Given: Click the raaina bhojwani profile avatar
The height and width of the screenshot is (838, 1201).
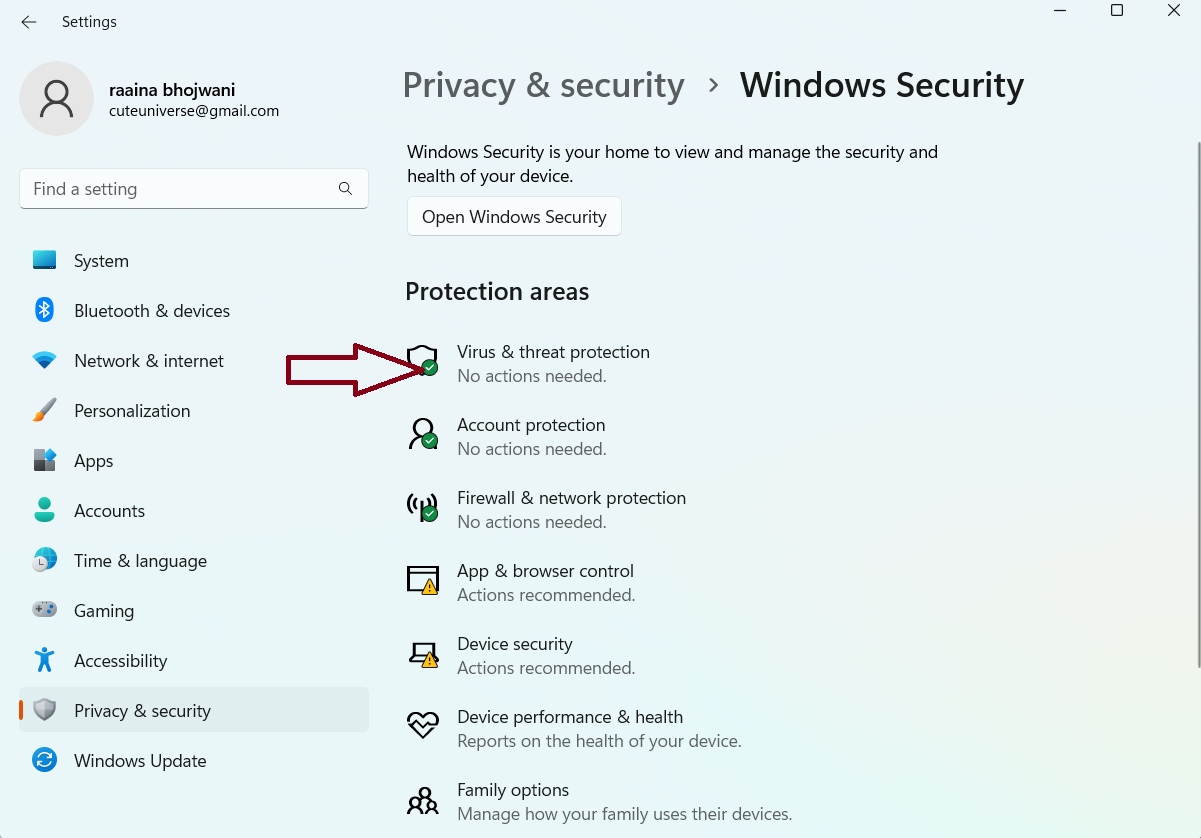Looking at the screenshot, I should pyautogui.click(x=57, y=98).
